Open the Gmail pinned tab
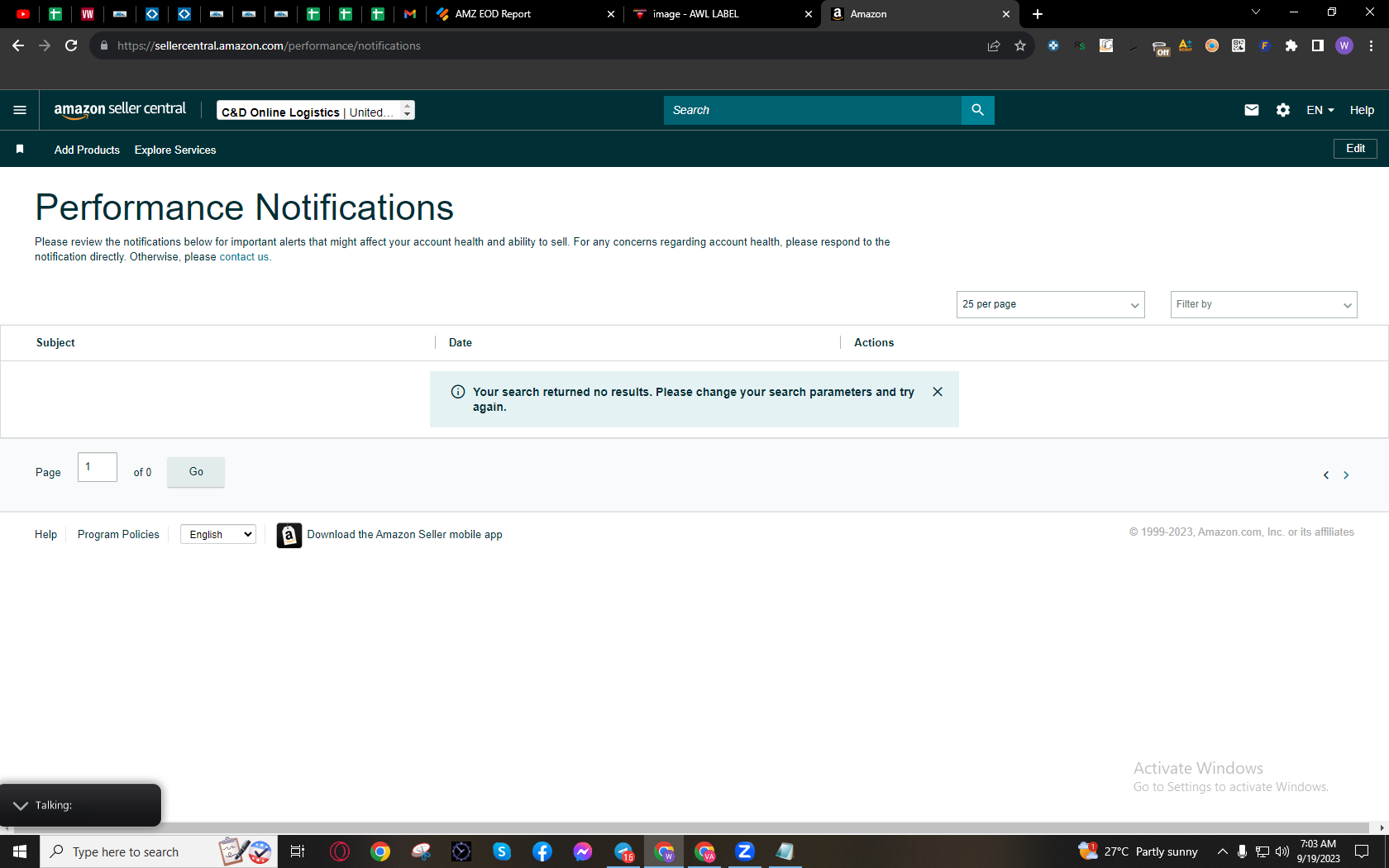This screenshot has width=1389, height=868. (410, 14)
